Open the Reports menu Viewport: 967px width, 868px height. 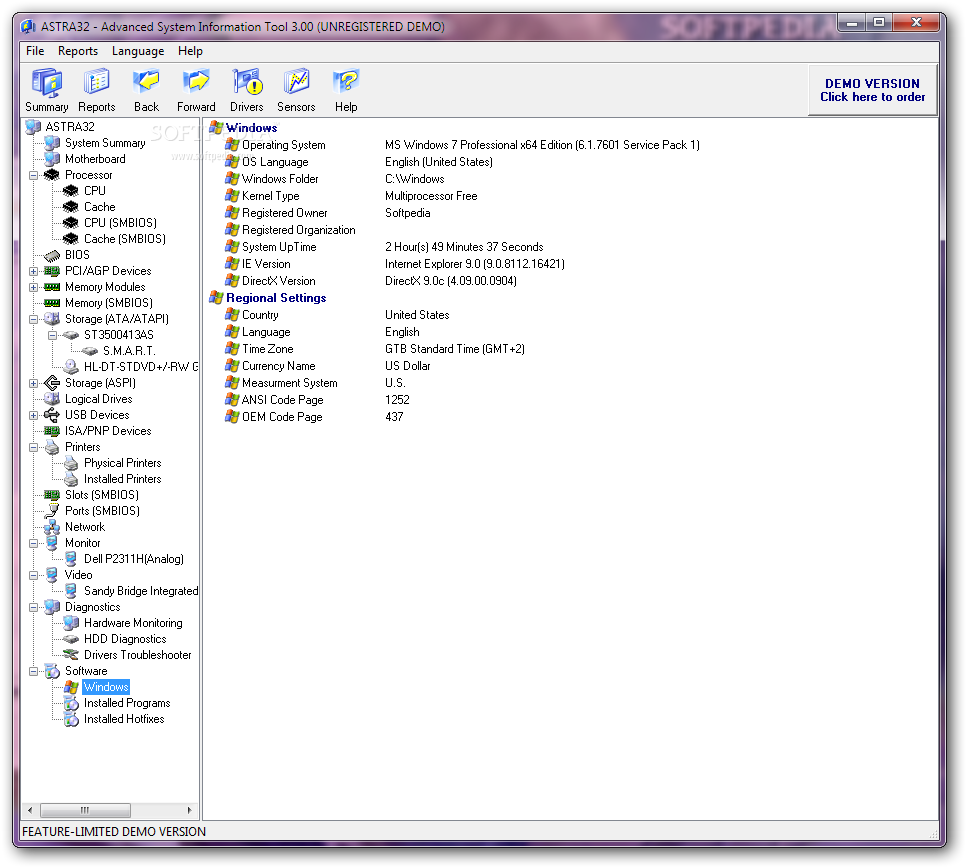[x=78, y=51]
